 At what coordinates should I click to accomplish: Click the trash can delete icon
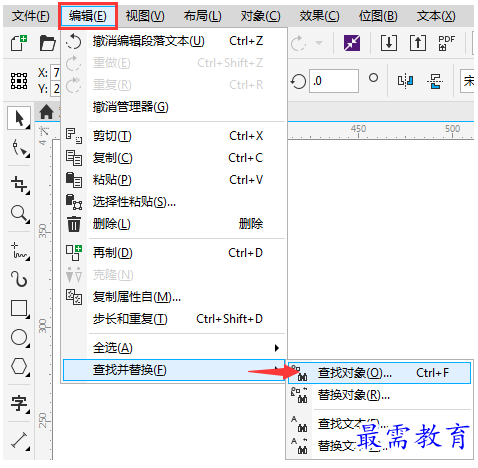coord(74,224)
